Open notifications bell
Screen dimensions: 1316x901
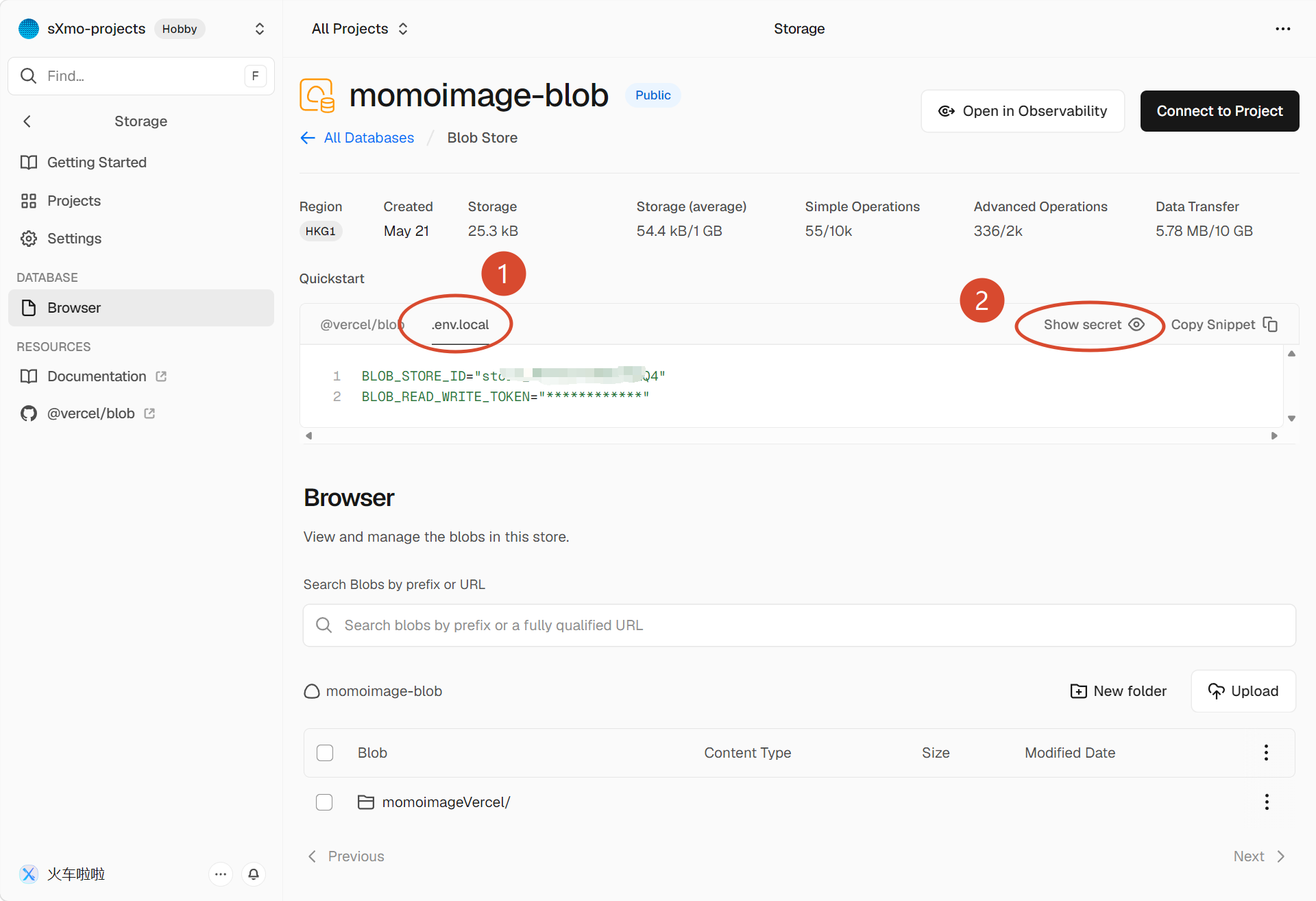pos(254,874)
